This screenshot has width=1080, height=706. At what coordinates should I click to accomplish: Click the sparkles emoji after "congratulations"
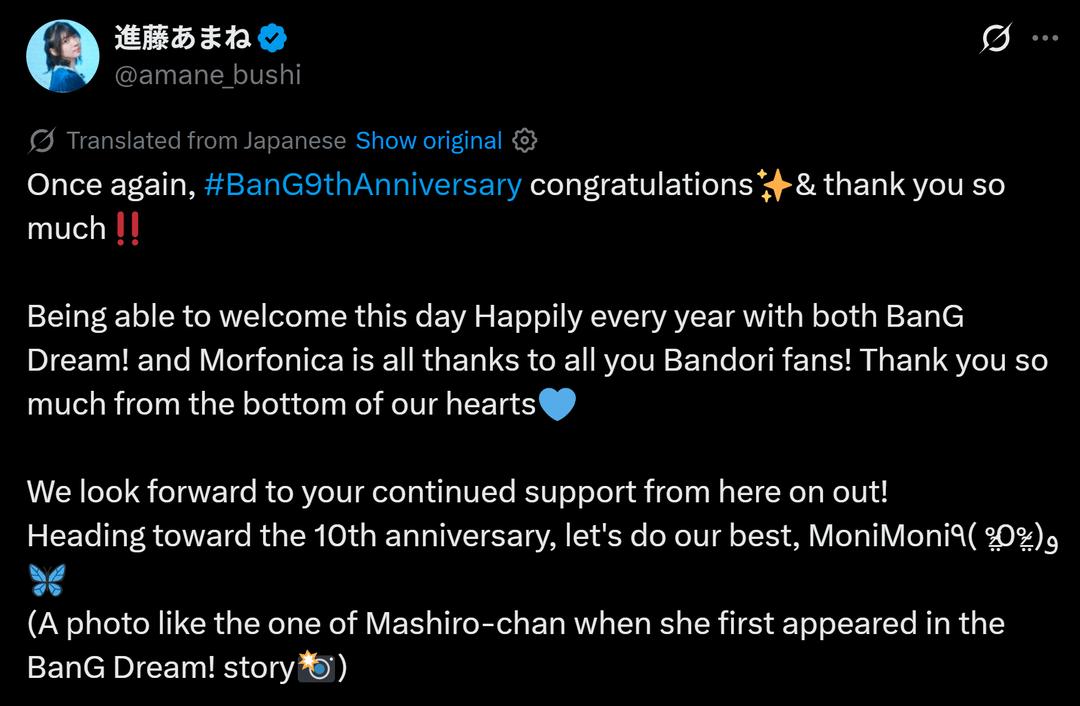click(x=774, y=186)
